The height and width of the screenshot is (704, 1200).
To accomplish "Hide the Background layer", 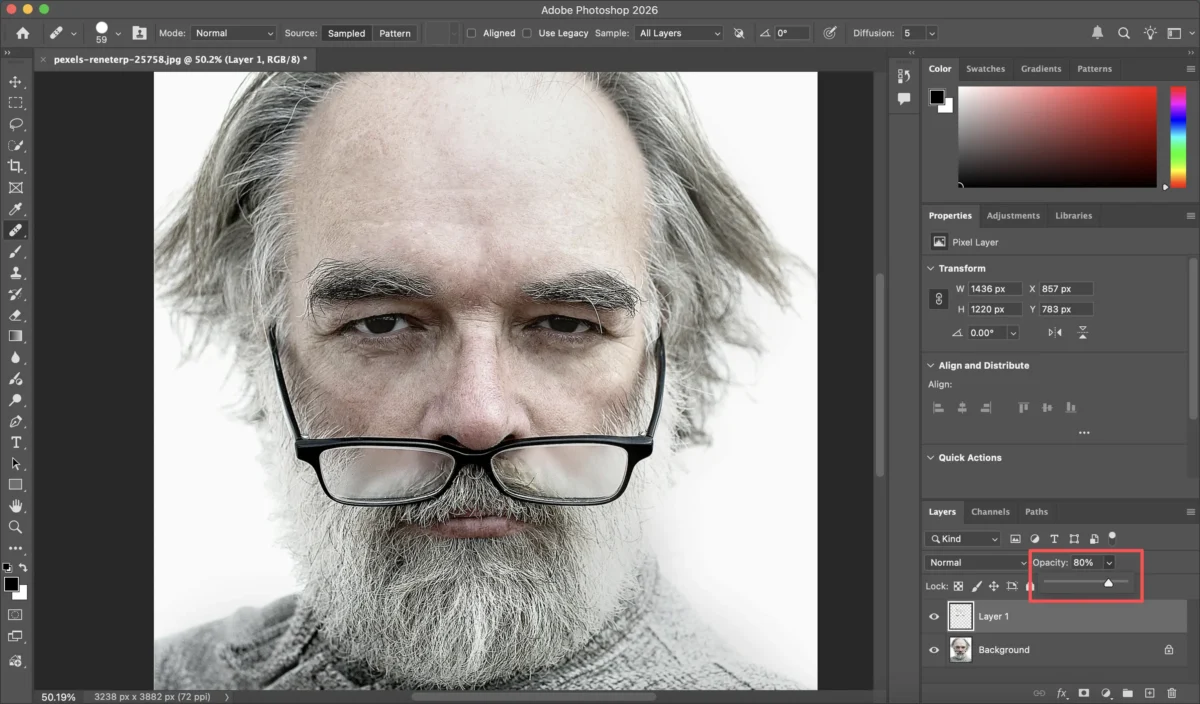I will click(x=933, y=650).
